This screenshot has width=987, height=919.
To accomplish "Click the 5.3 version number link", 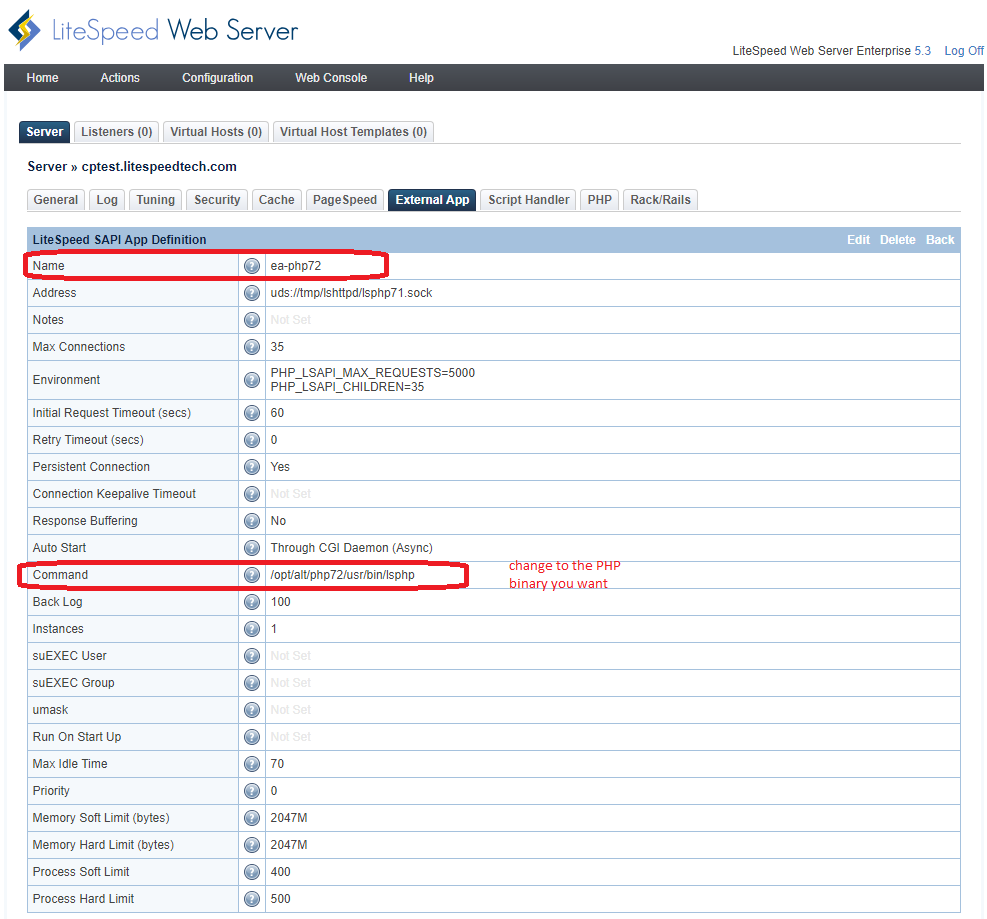I will 922,51.
